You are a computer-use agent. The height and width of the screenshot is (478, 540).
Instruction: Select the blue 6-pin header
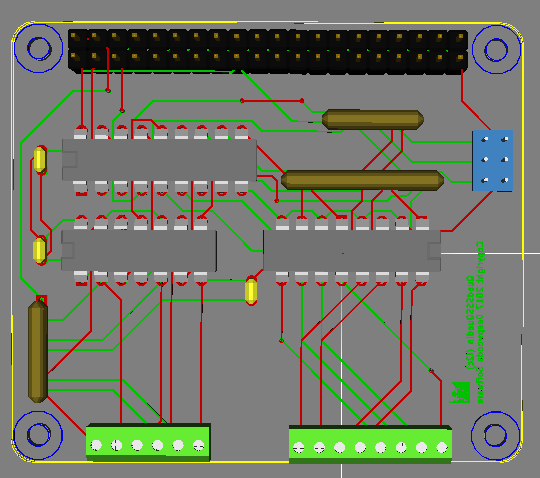493,160
